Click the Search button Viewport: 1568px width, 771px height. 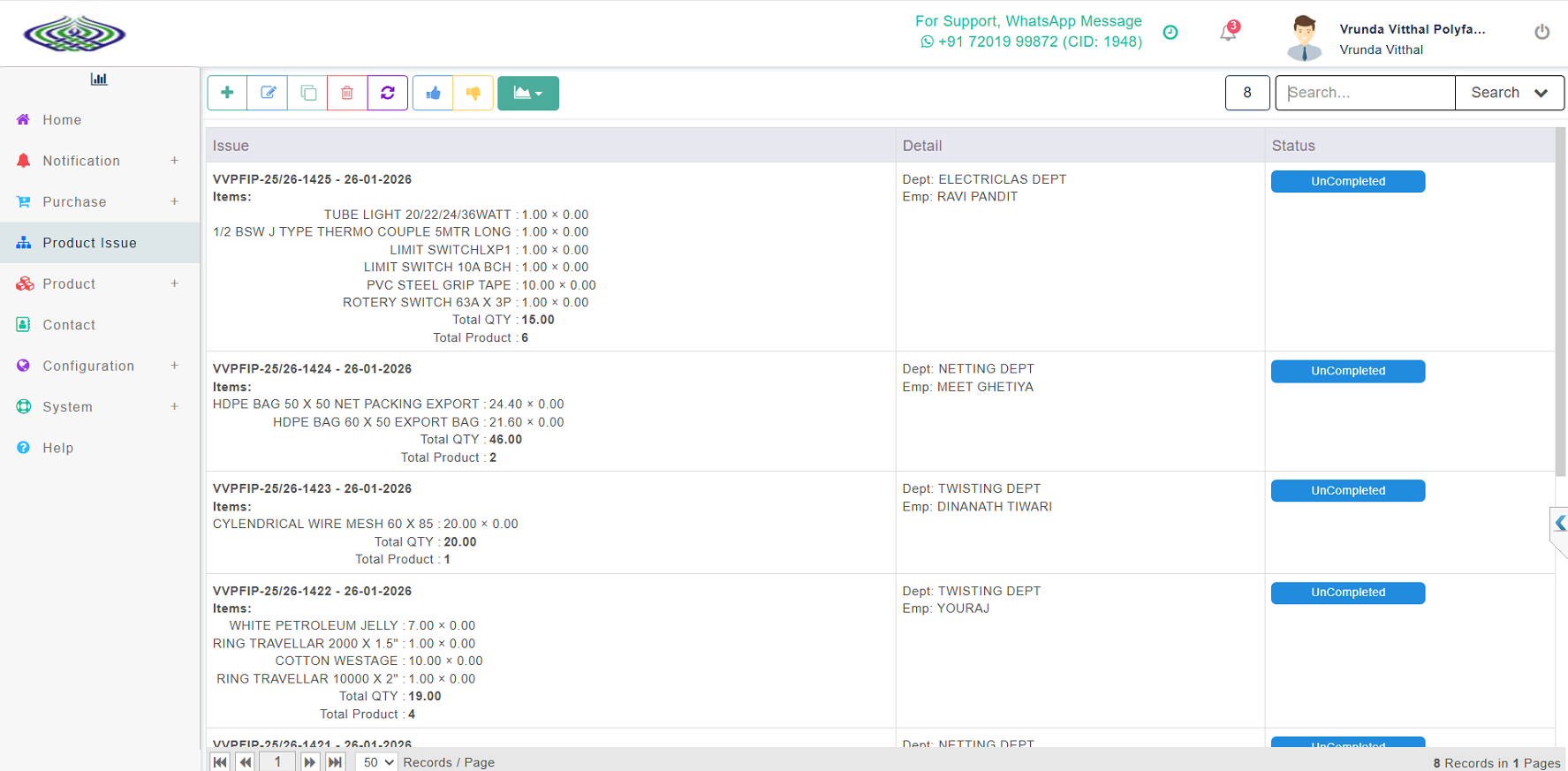click(1508, 93)
